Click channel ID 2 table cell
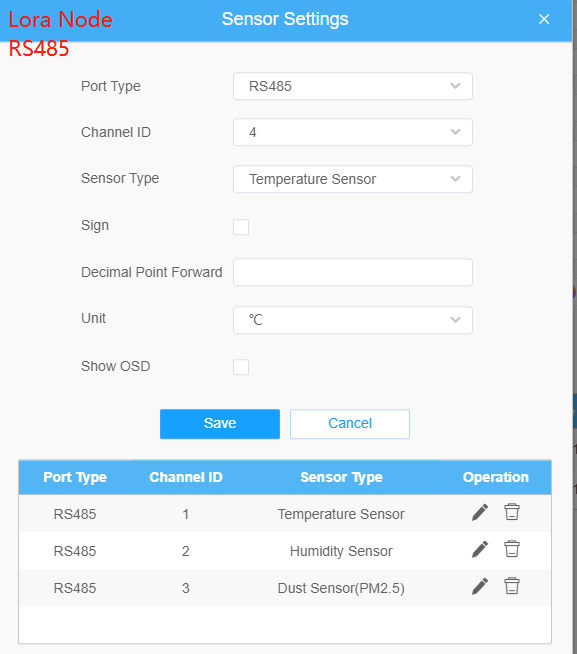Image resolution: width=577 pixels, height=654 pixels. [186, 551]
